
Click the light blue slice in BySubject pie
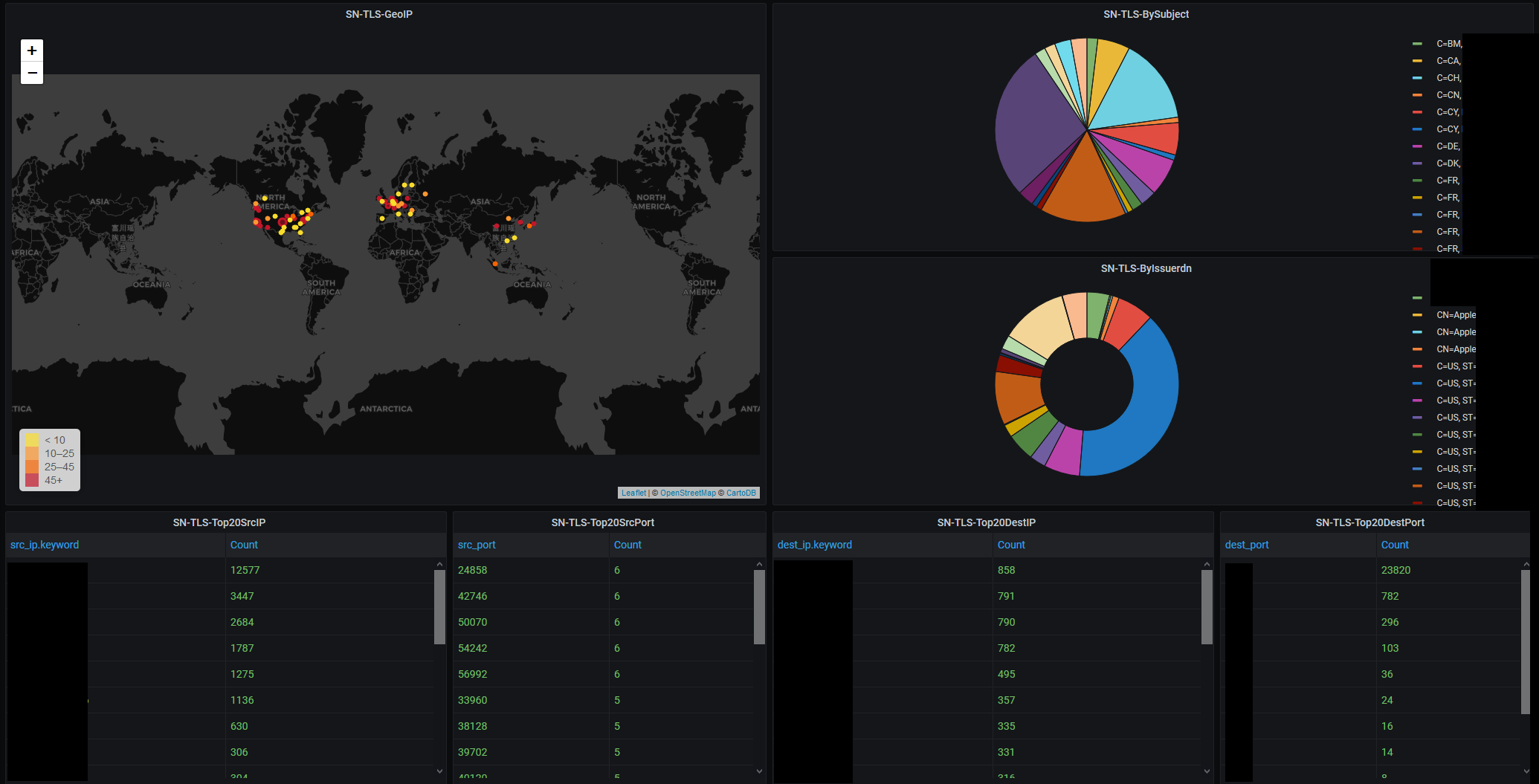tap(1138, 93)
